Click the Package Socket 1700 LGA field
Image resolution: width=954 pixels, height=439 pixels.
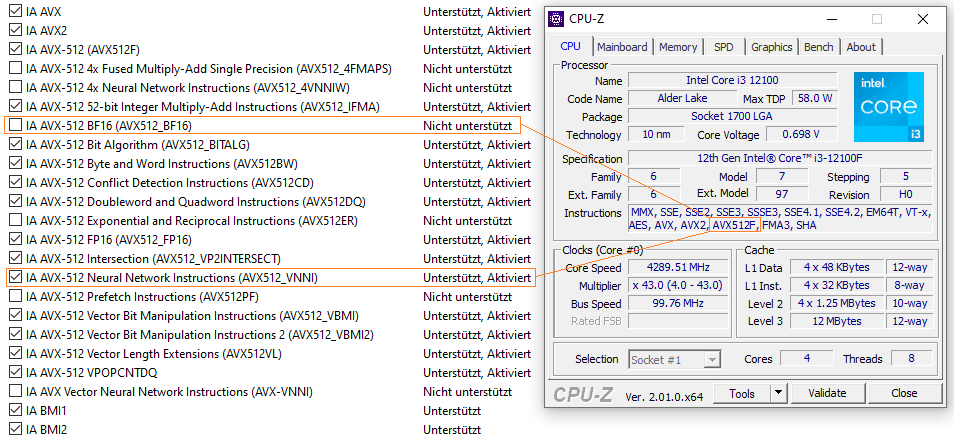(732, 116)
